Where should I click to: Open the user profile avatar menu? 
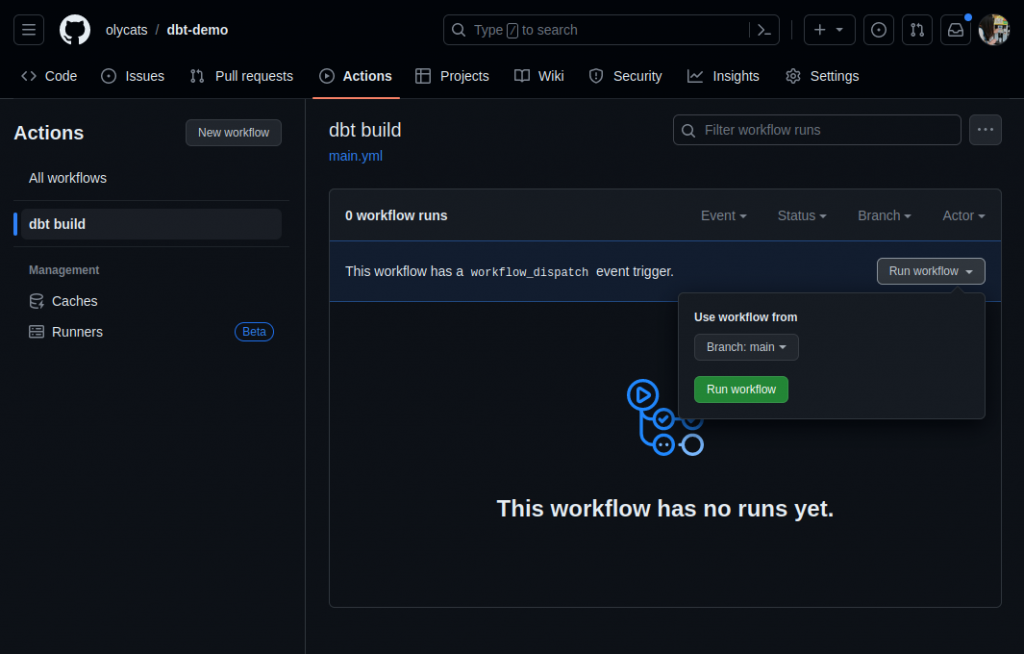994,30
